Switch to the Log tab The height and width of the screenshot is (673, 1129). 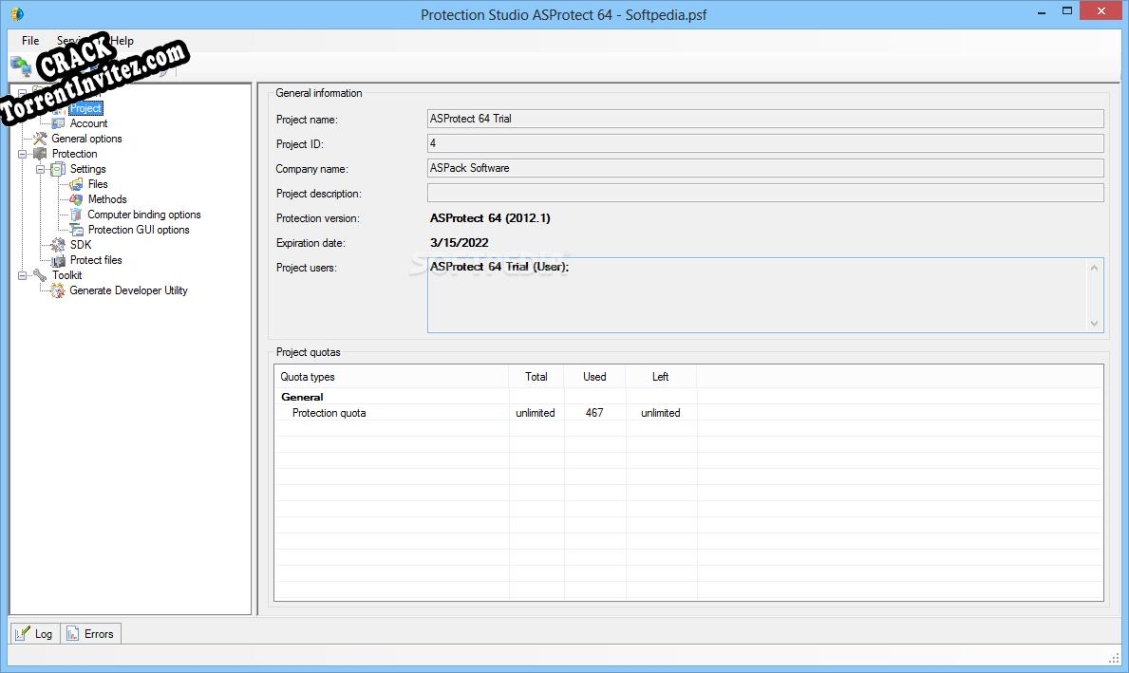point(36,633)
